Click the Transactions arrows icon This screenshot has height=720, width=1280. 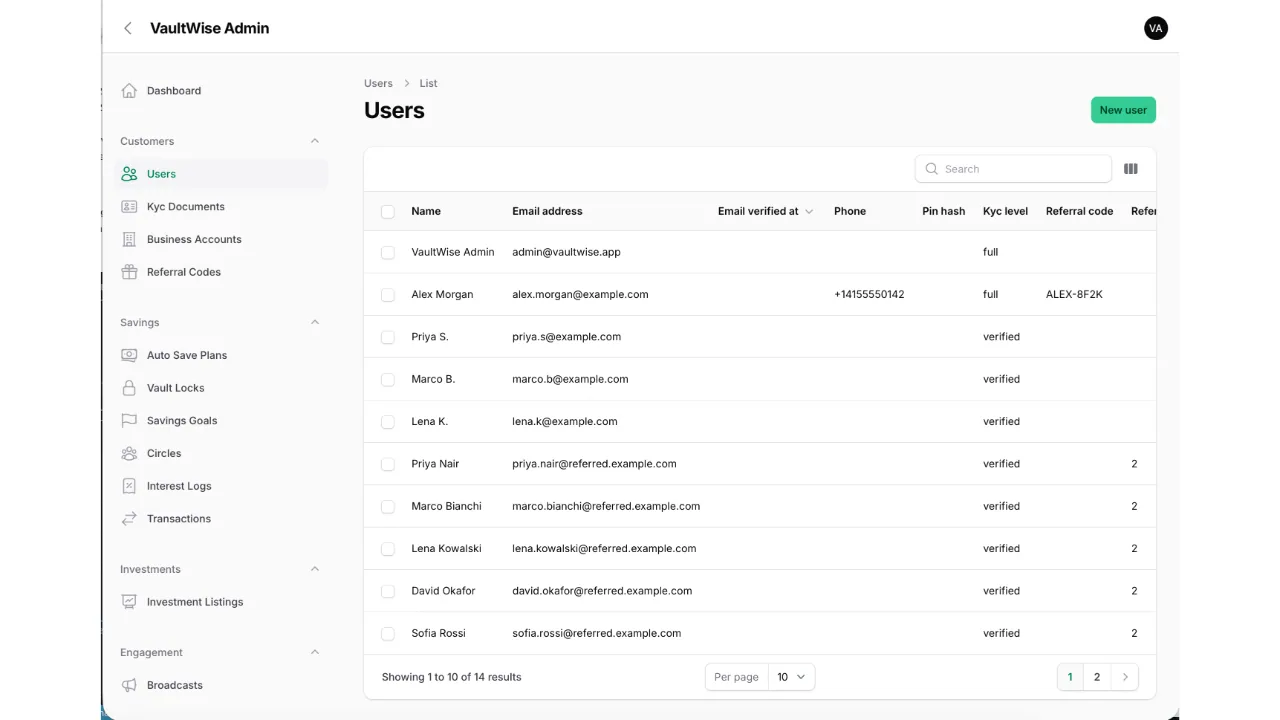pyautogui.click(x=129, y=519)
